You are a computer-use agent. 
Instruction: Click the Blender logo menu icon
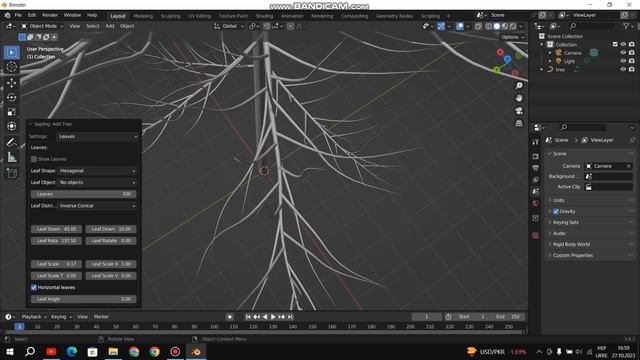tap(7, 15)
